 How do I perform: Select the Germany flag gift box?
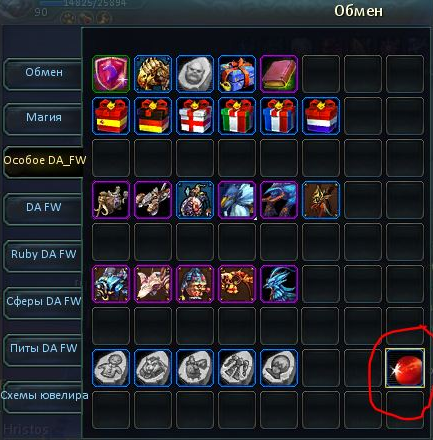pos(153,116)
